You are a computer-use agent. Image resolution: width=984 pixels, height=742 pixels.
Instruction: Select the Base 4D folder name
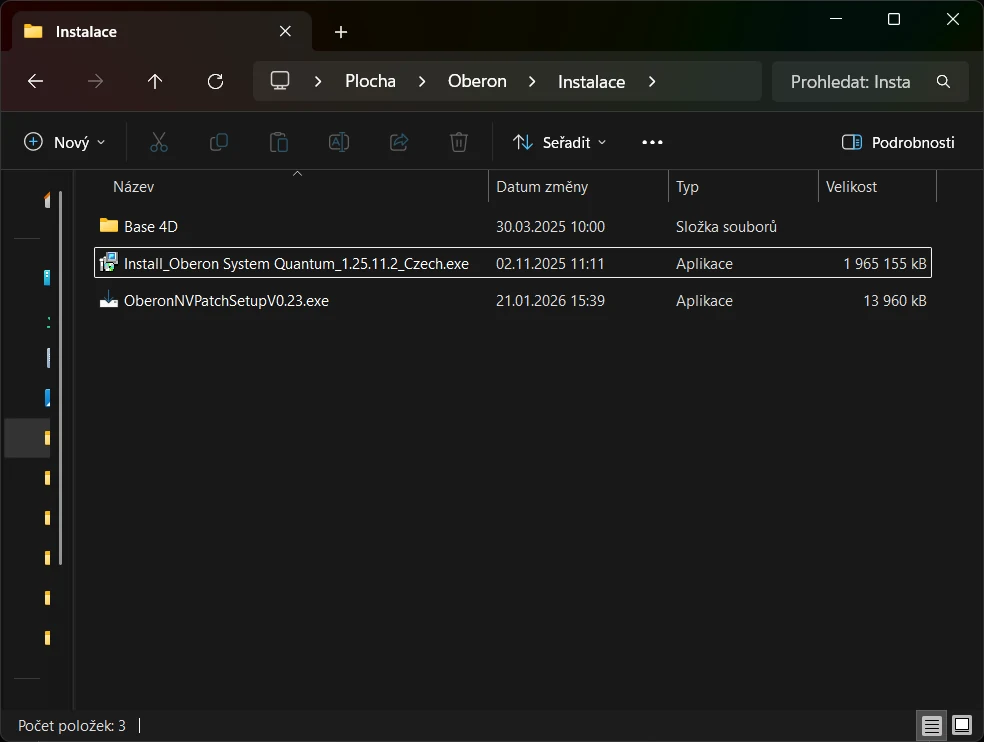151,227
